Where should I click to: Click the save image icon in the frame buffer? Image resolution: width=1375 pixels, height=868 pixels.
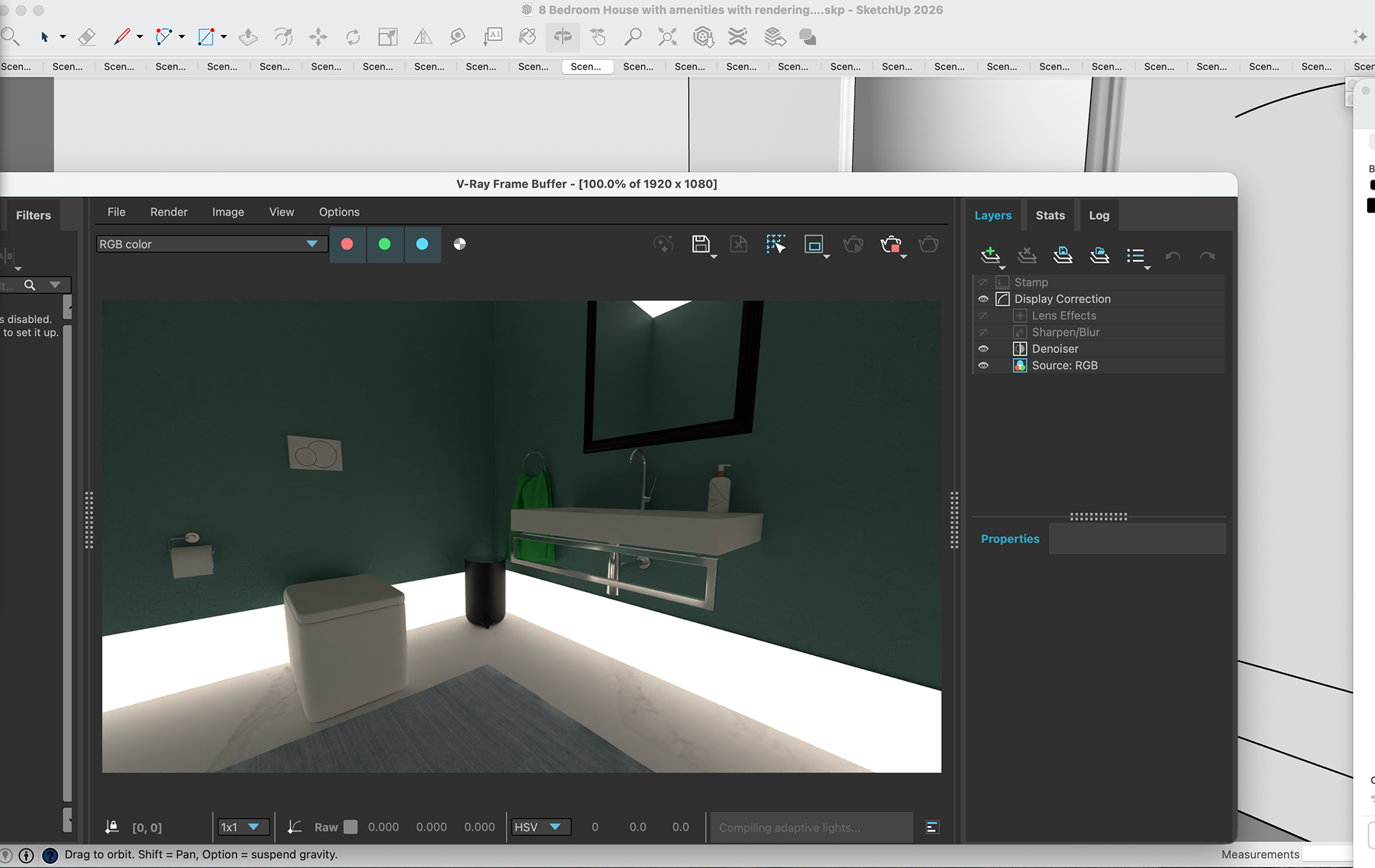coord(700,244)
